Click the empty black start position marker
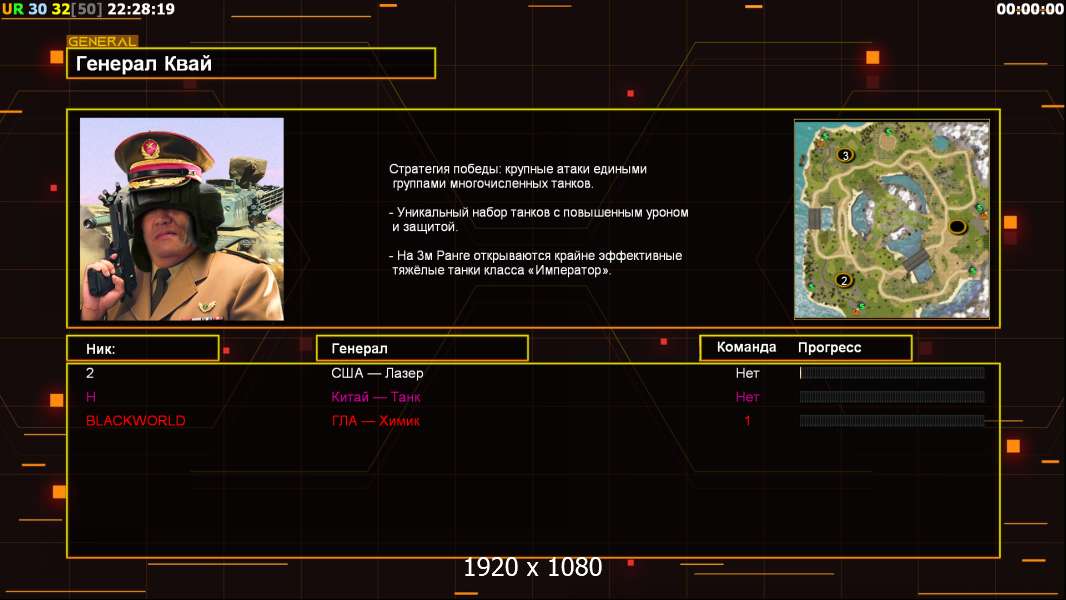Viewport: 1066px width, 600px height. click(957, 227)
